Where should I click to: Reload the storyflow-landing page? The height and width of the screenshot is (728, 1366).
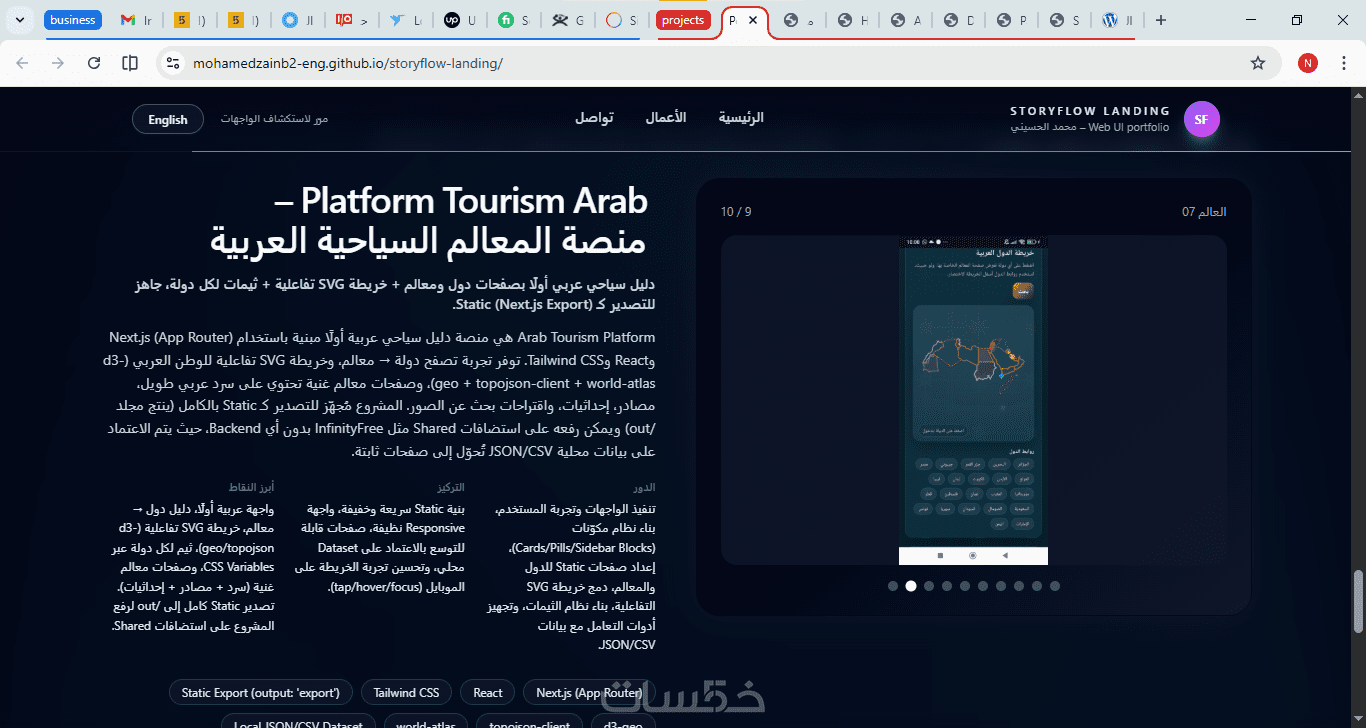click(94, 63)
